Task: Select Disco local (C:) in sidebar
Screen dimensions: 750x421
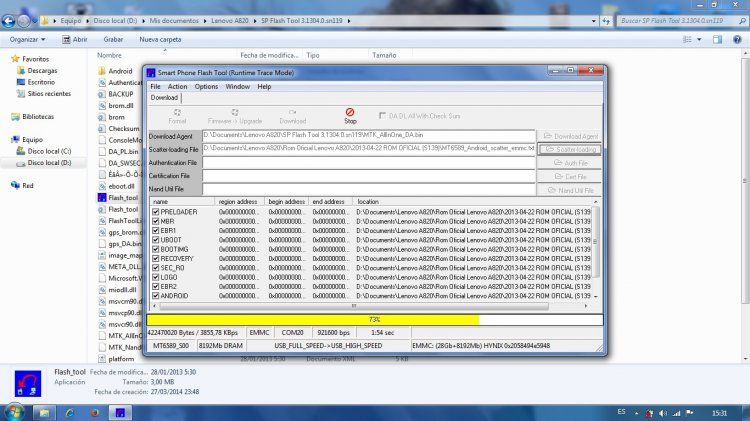Action: (x=49, y=151)
